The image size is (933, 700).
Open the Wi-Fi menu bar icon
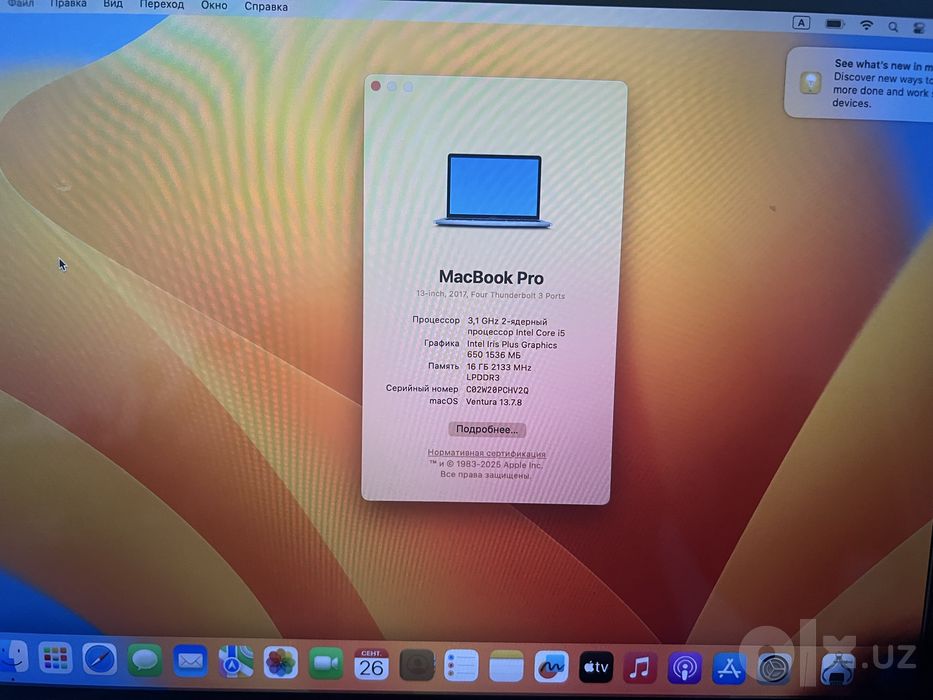click(866, 25)
